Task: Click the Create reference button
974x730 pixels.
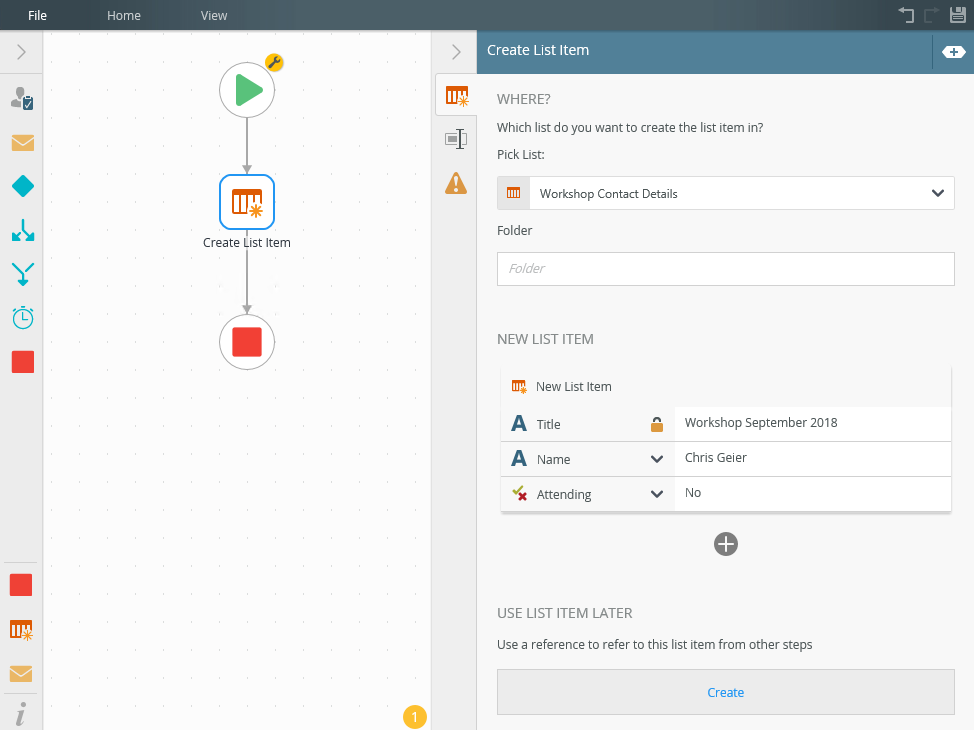Action: (725, 692)
